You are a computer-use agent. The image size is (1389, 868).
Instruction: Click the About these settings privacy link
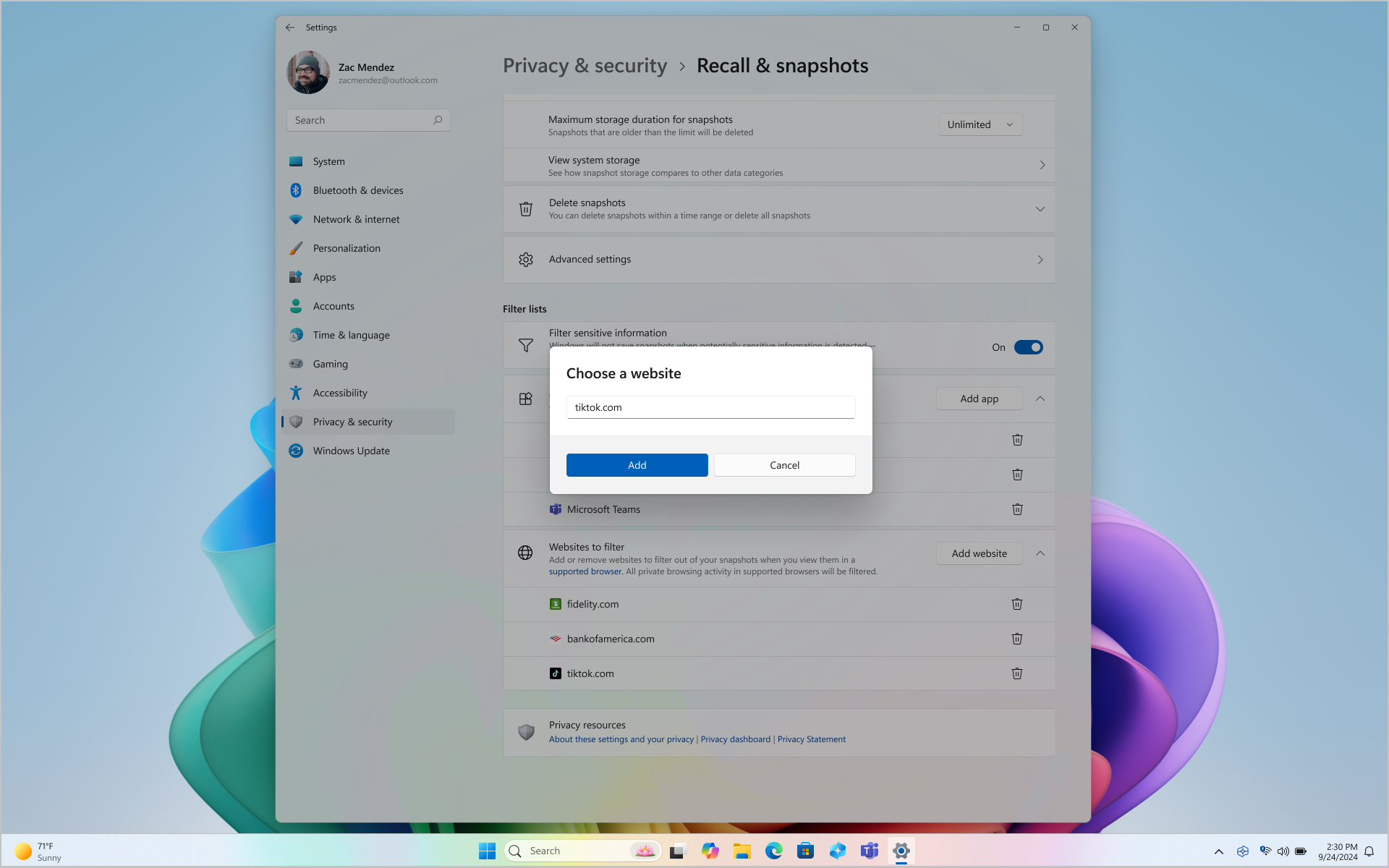click(621, 739)
